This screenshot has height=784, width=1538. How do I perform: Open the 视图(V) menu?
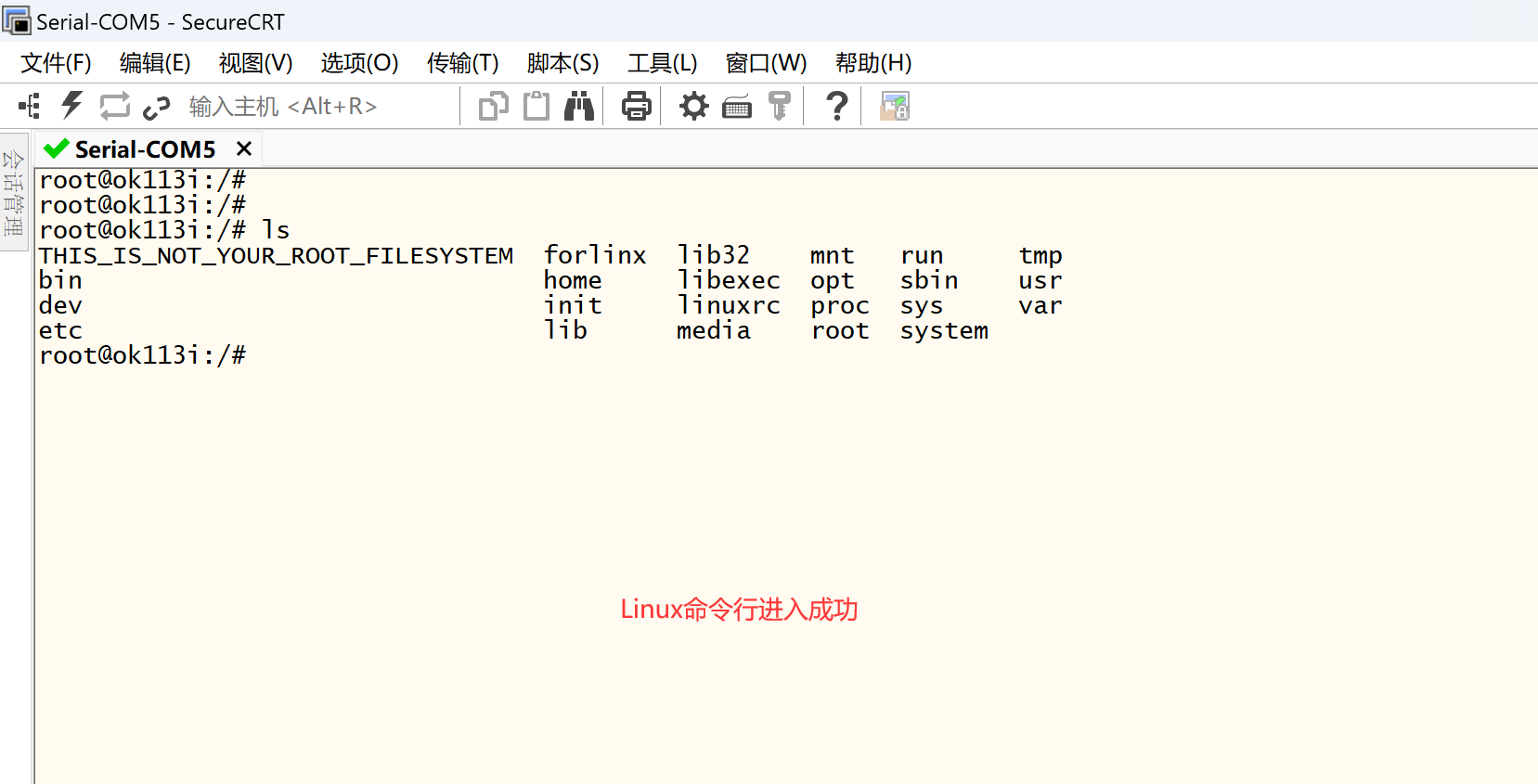click(x=256, y=63)
